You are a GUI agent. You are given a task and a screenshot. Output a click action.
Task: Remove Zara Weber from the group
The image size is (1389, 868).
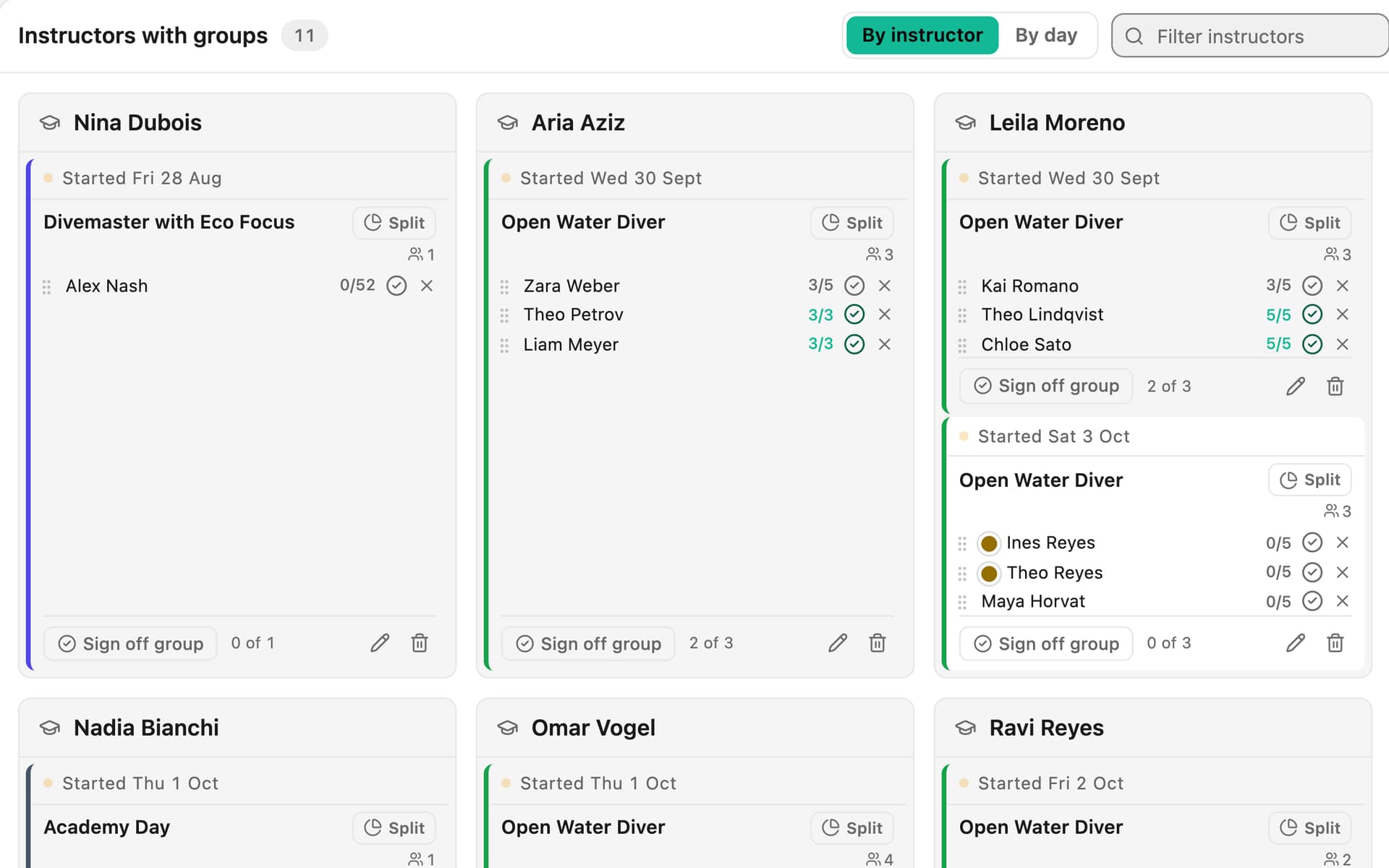pos(885,286)
